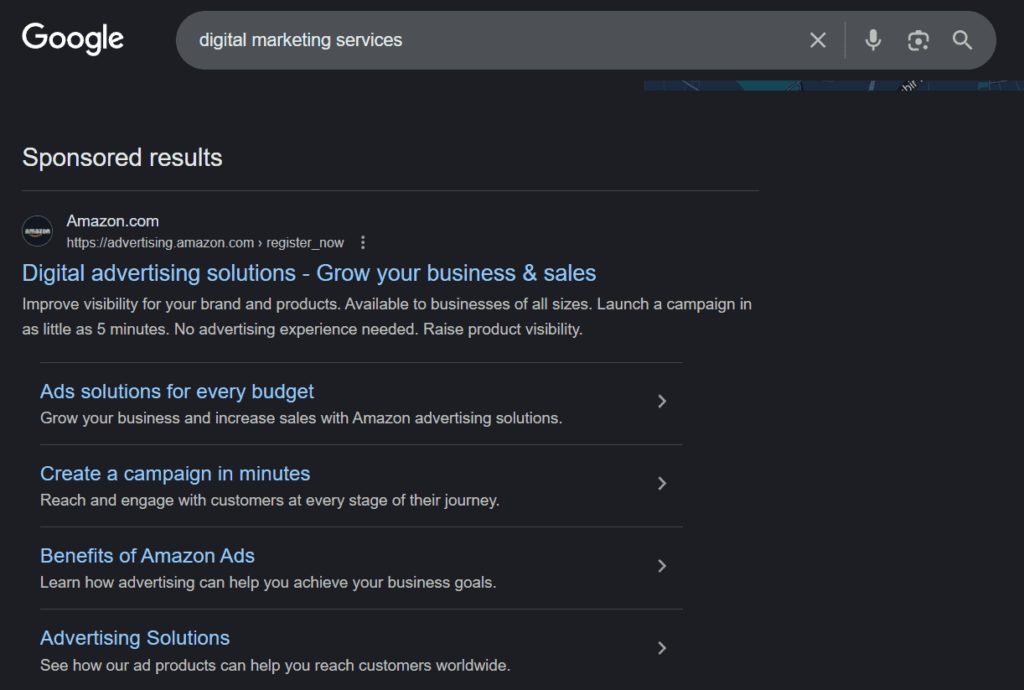Viewport: 1024px width, 690px height.
Task: Open the 'Advertising Solutions' sitelink
Action: click(135, 638)
